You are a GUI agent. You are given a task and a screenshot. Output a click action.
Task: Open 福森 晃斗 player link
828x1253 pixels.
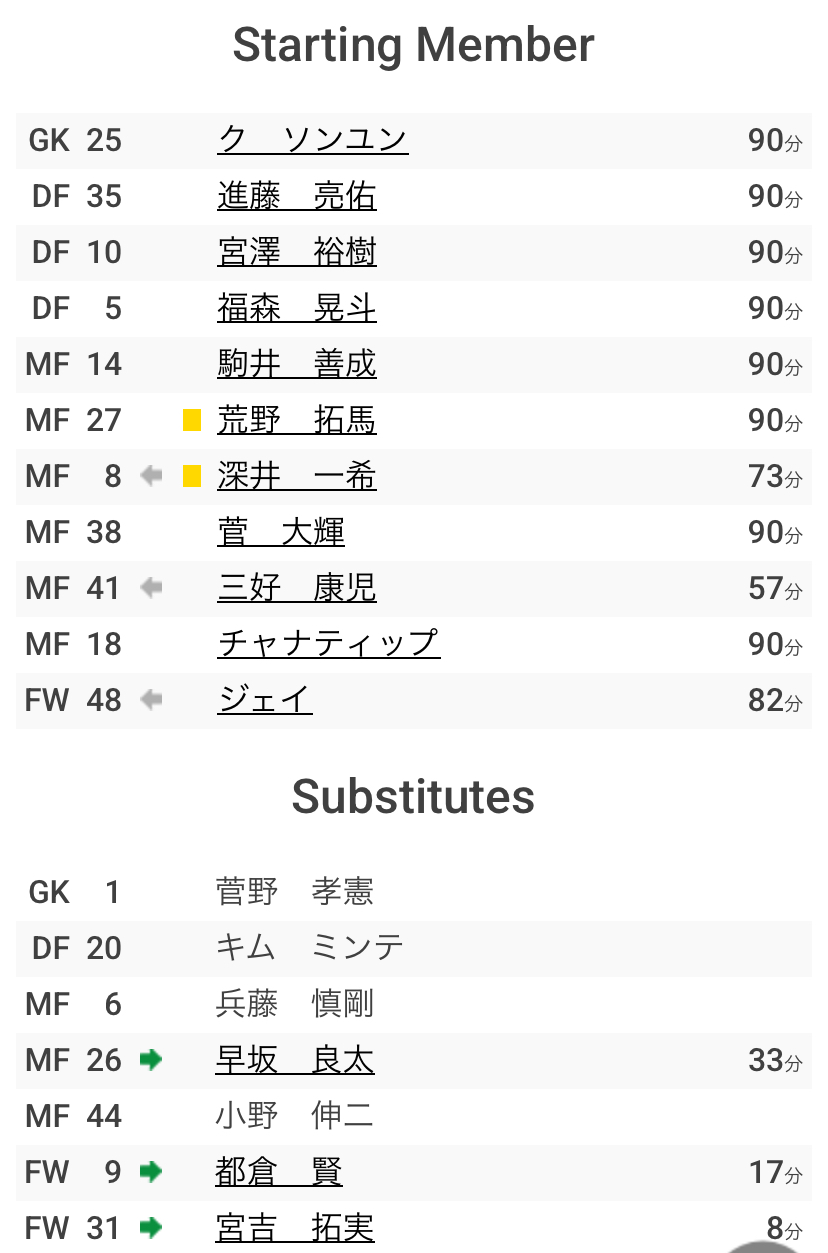(x=296, y=308)
